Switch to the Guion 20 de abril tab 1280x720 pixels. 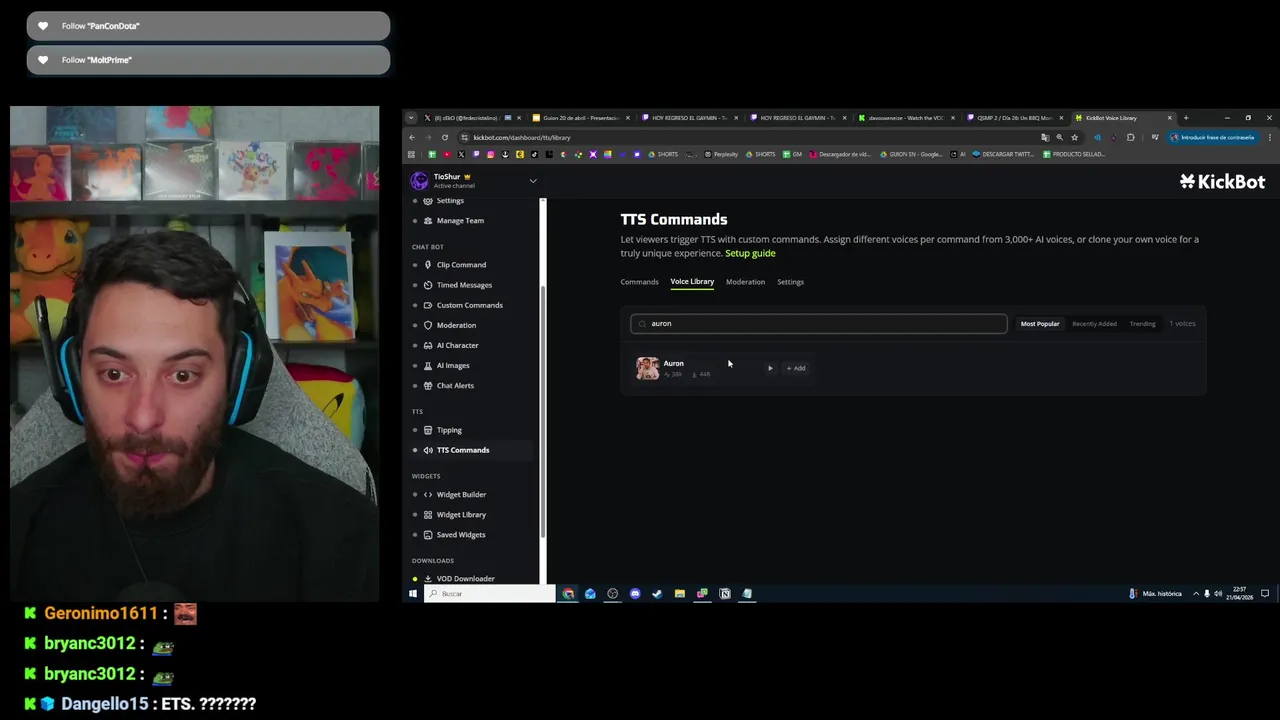point(580,118)
